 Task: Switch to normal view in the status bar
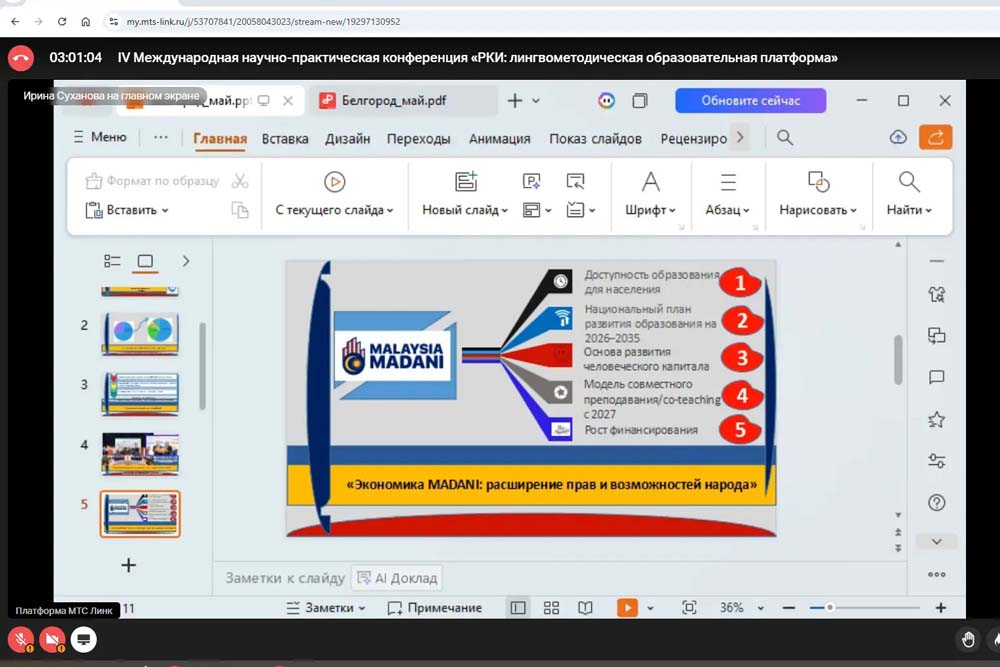518,608
